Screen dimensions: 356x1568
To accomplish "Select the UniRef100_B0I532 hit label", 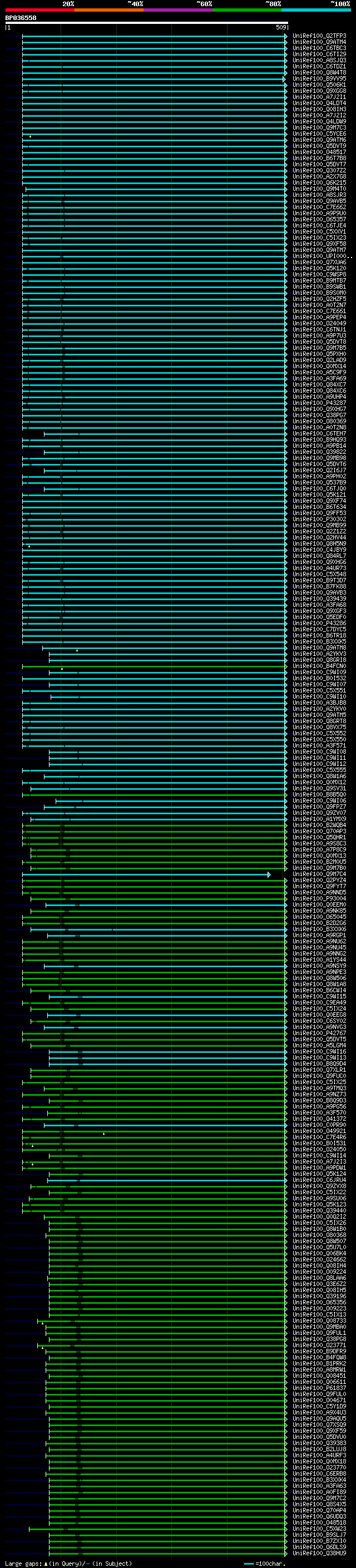I will (319, 678).
